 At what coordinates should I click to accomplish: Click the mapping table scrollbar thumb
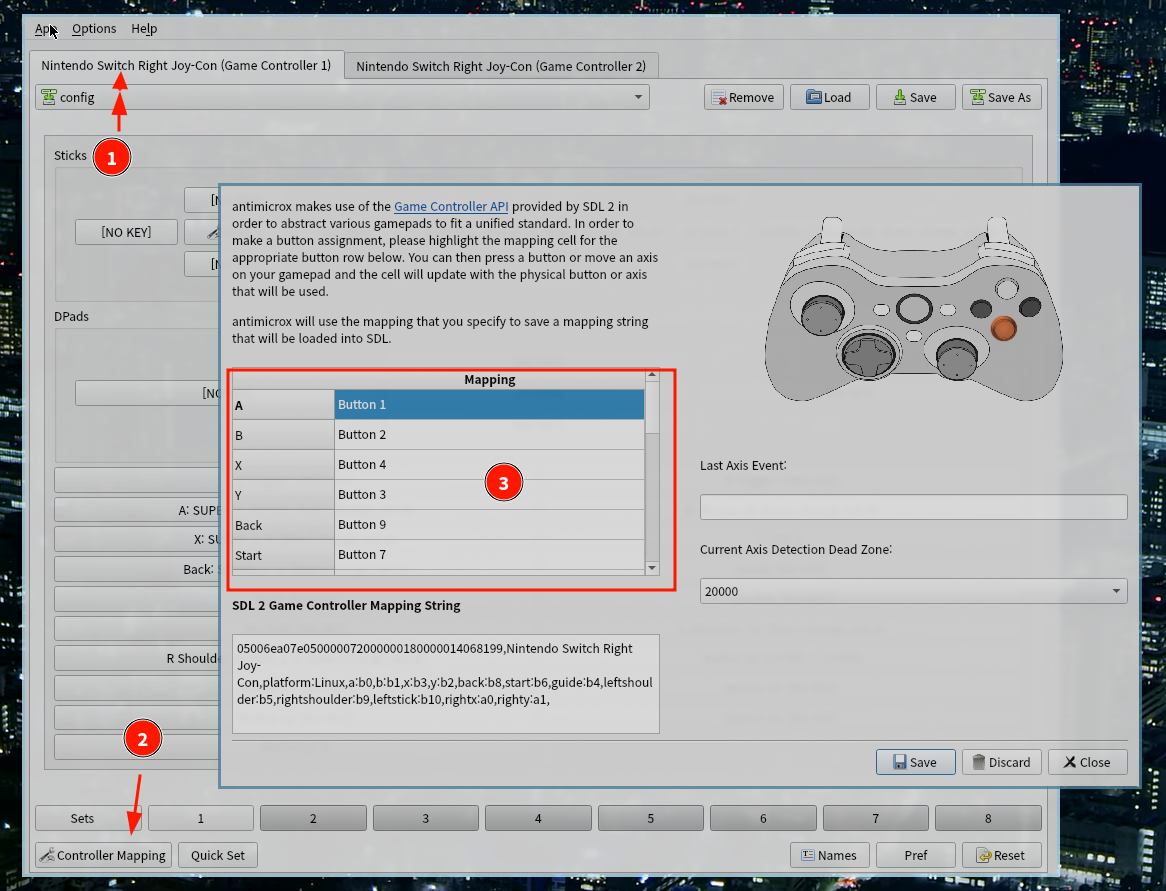(x=652, y=407)
